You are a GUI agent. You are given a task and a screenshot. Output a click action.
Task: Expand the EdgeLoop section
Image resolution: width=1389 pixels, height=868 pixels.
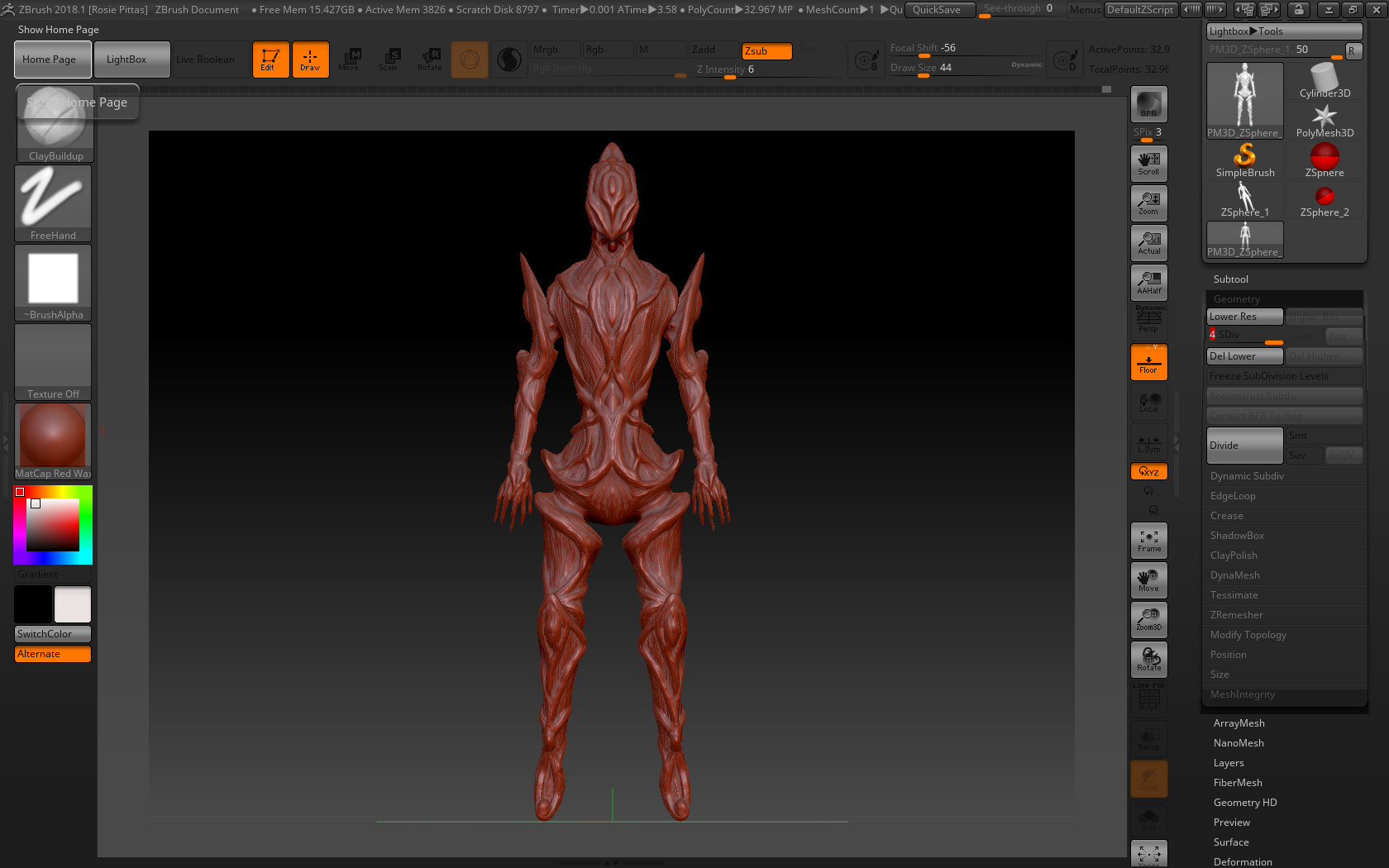coord(1233,496)
